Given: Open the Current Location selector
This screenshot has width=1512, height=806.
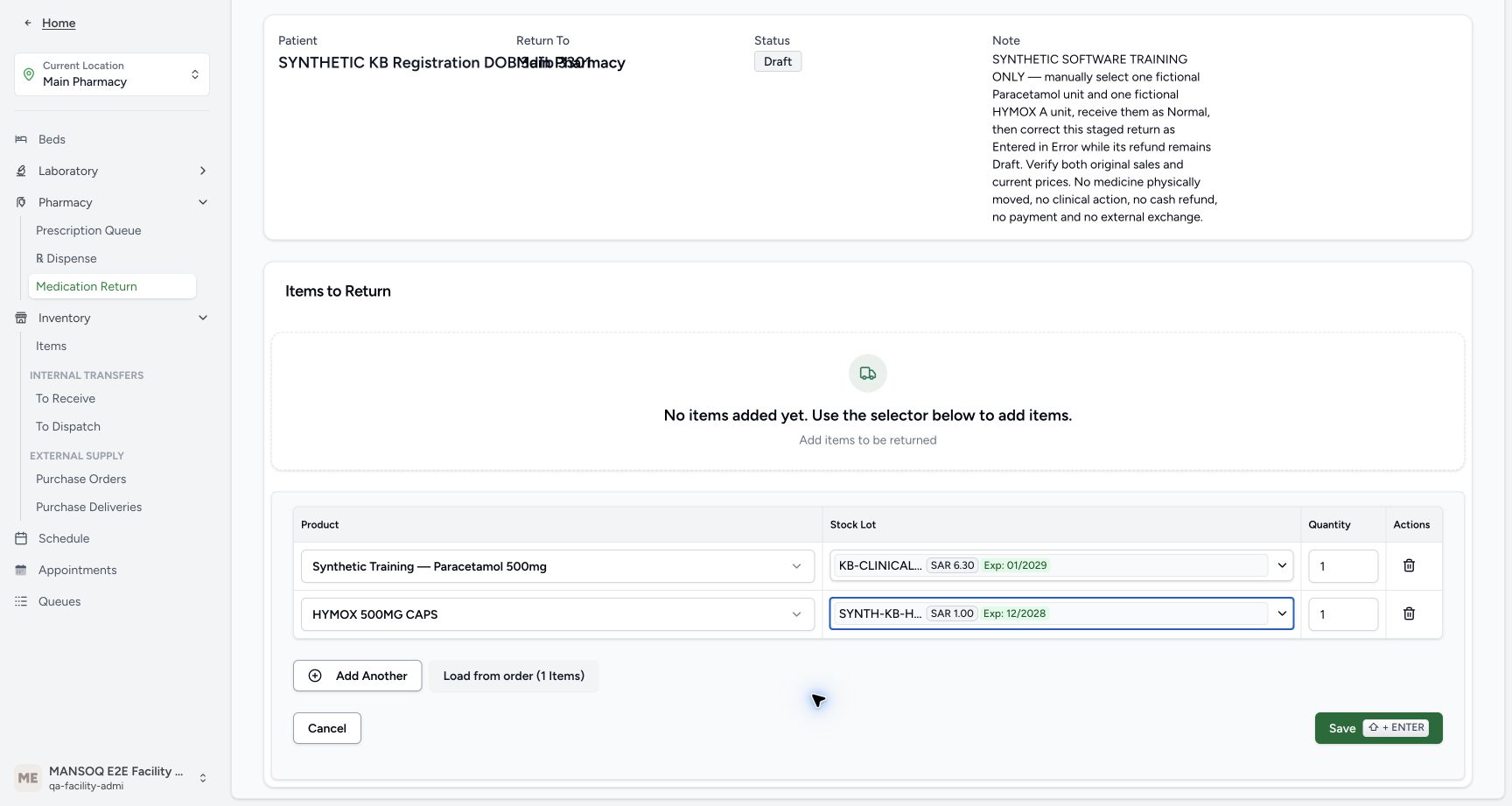Looking at the screenshot, I should click(112, 74).
